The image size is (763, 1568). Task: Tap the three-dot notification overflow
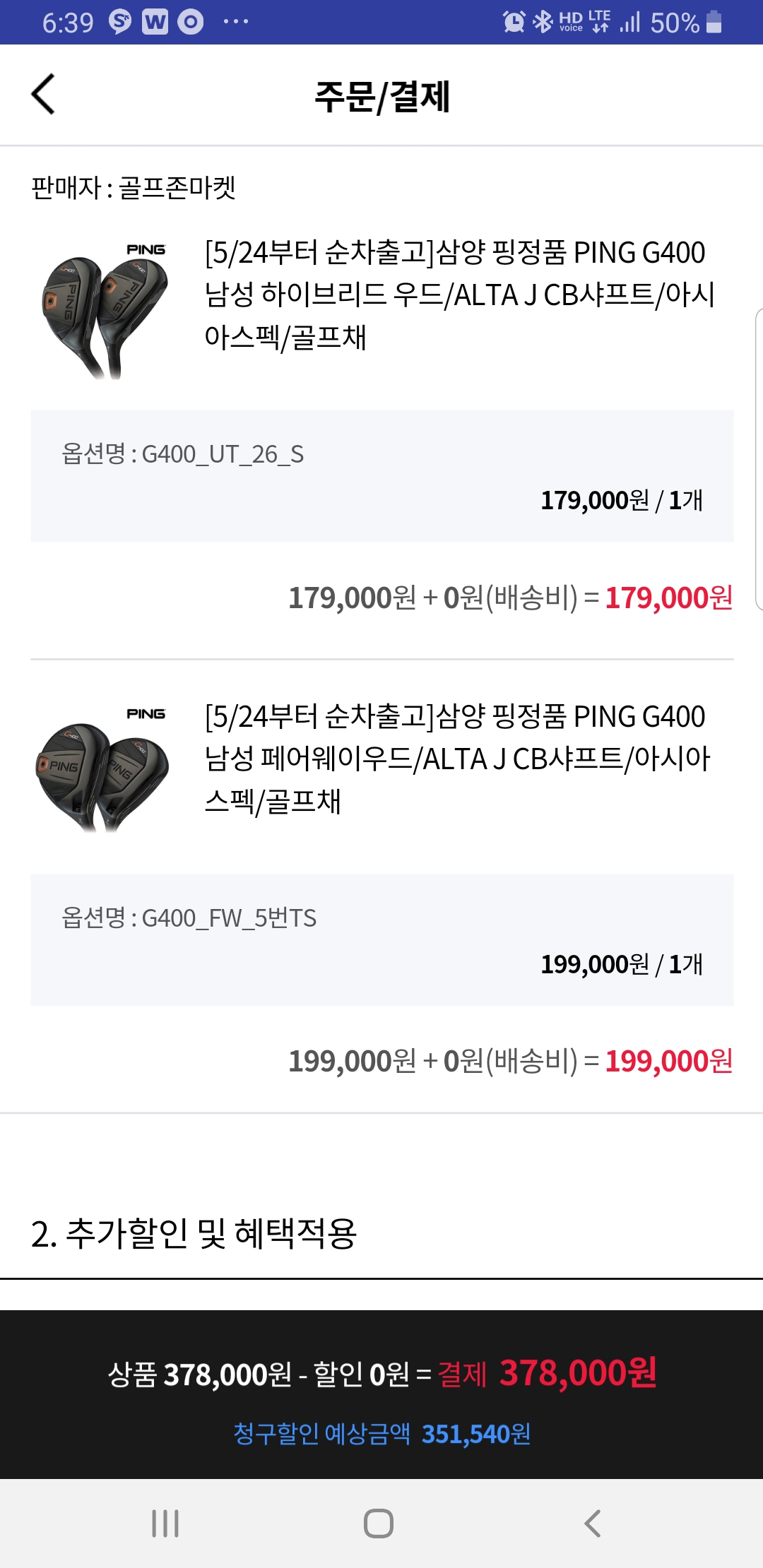tap(235, 22)
